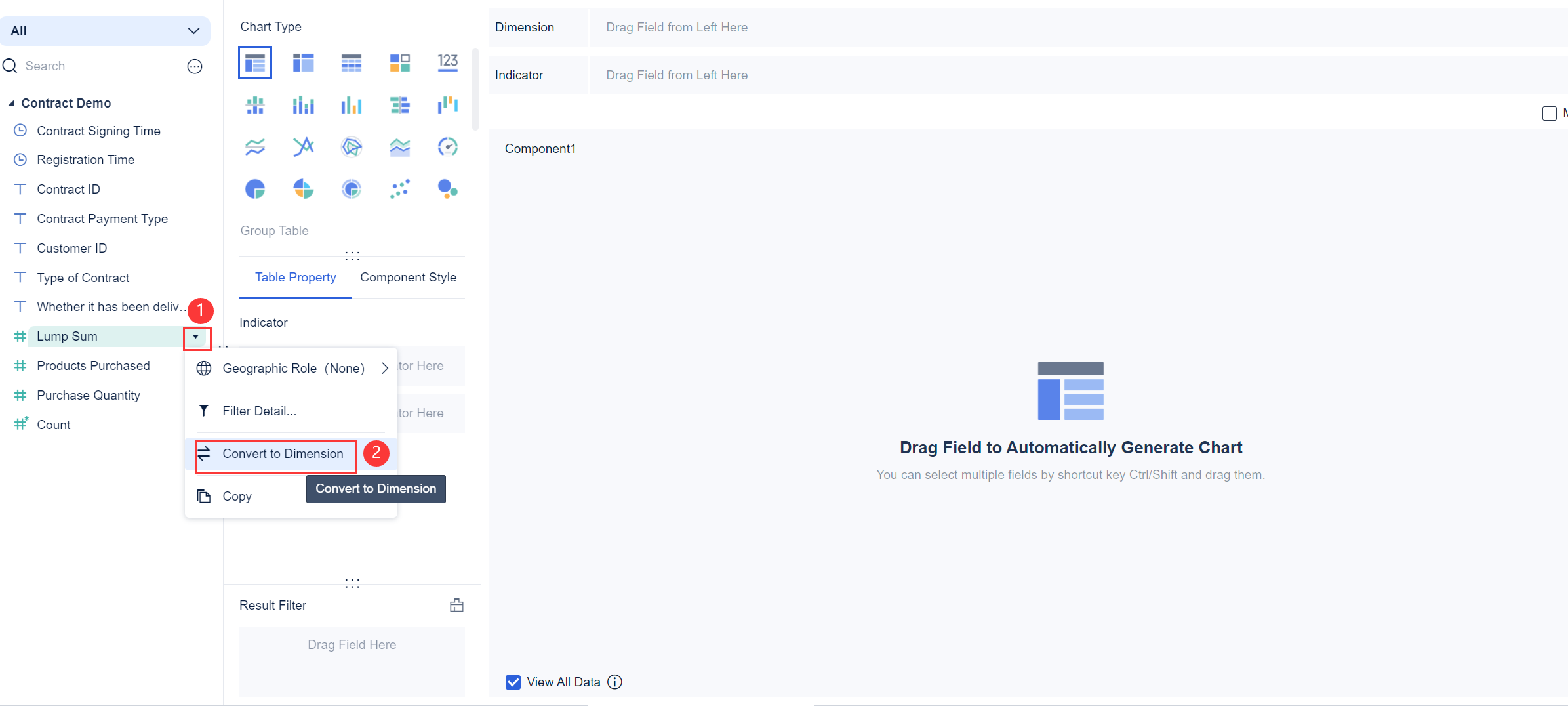The height and width of the screenshot is (706, 1568).
Task: Select the scatter plot chart type
Action: tap(399, 189)
